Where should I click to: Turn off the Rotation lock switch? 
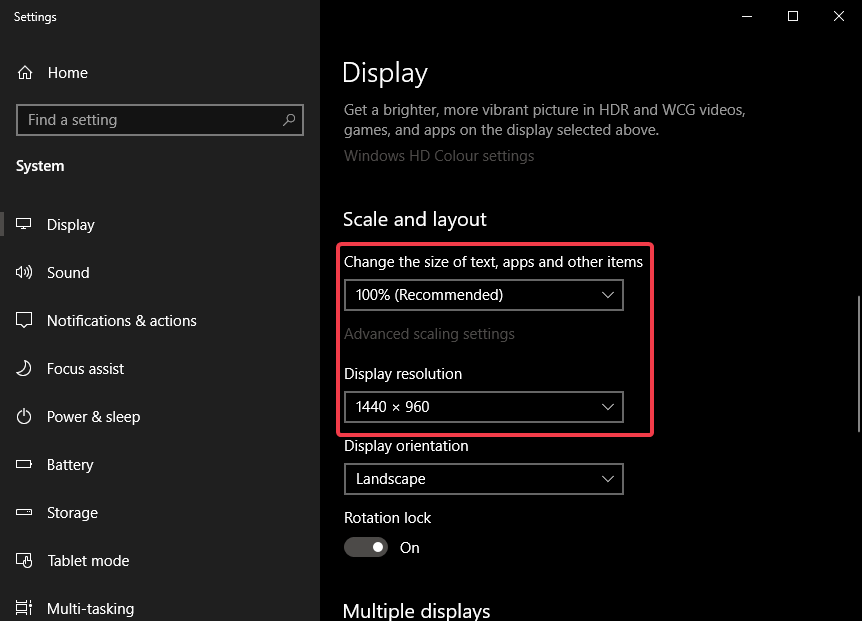click(x=366, y=547)
